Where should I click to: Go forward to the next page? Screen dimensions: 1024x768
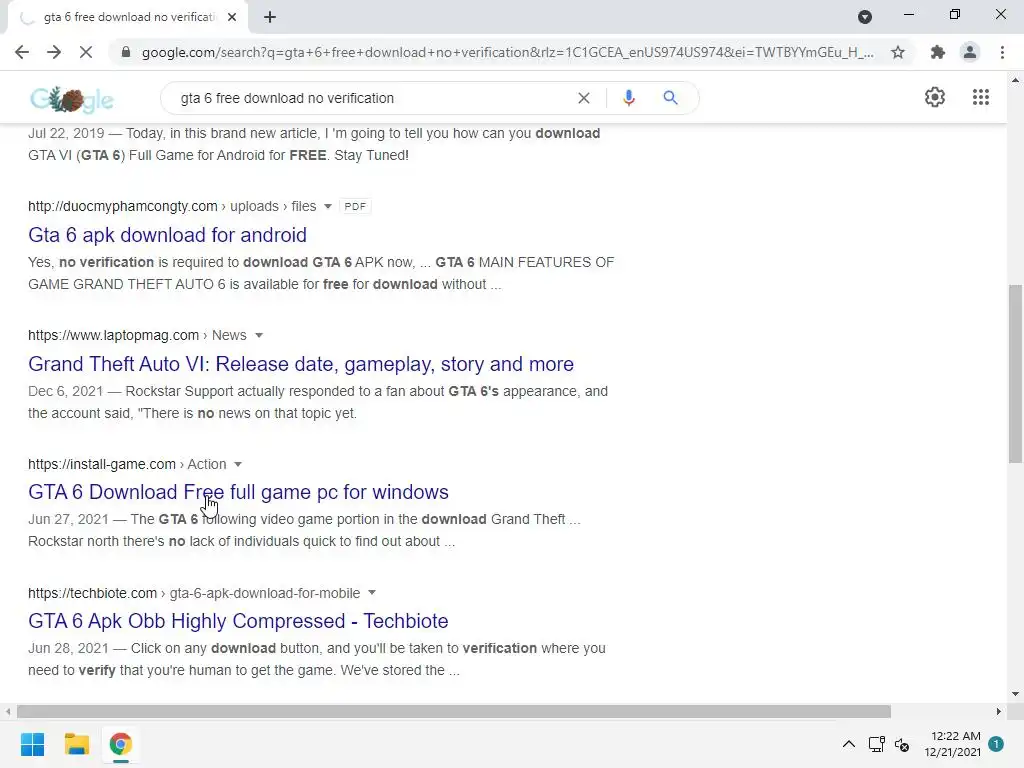point(54,52)
